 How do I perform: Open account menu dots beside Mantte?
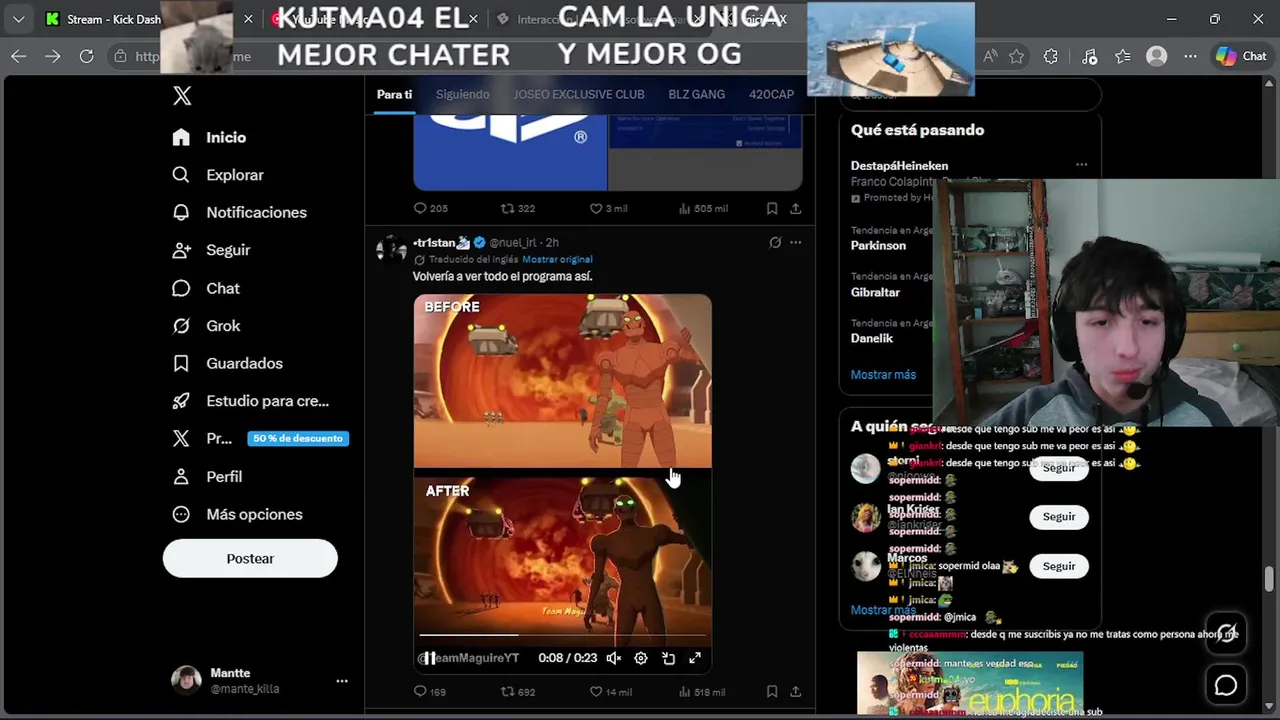click(x=342, y=681)
